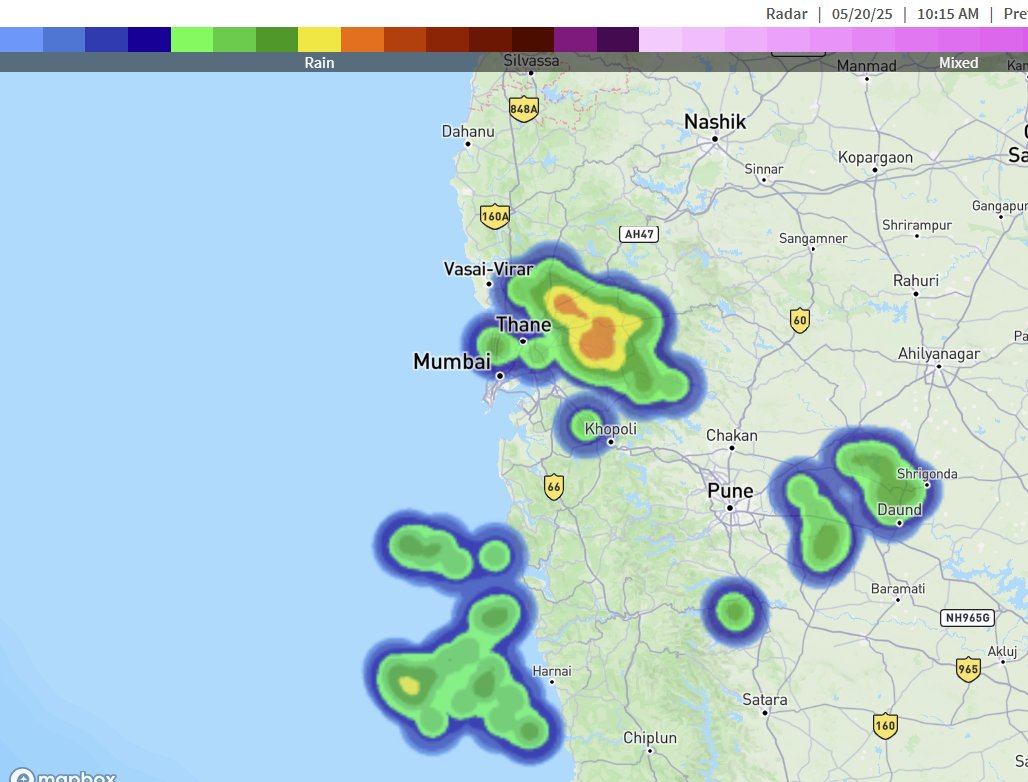
Task: Select the NH965G route marker
Action: (967, 617)
